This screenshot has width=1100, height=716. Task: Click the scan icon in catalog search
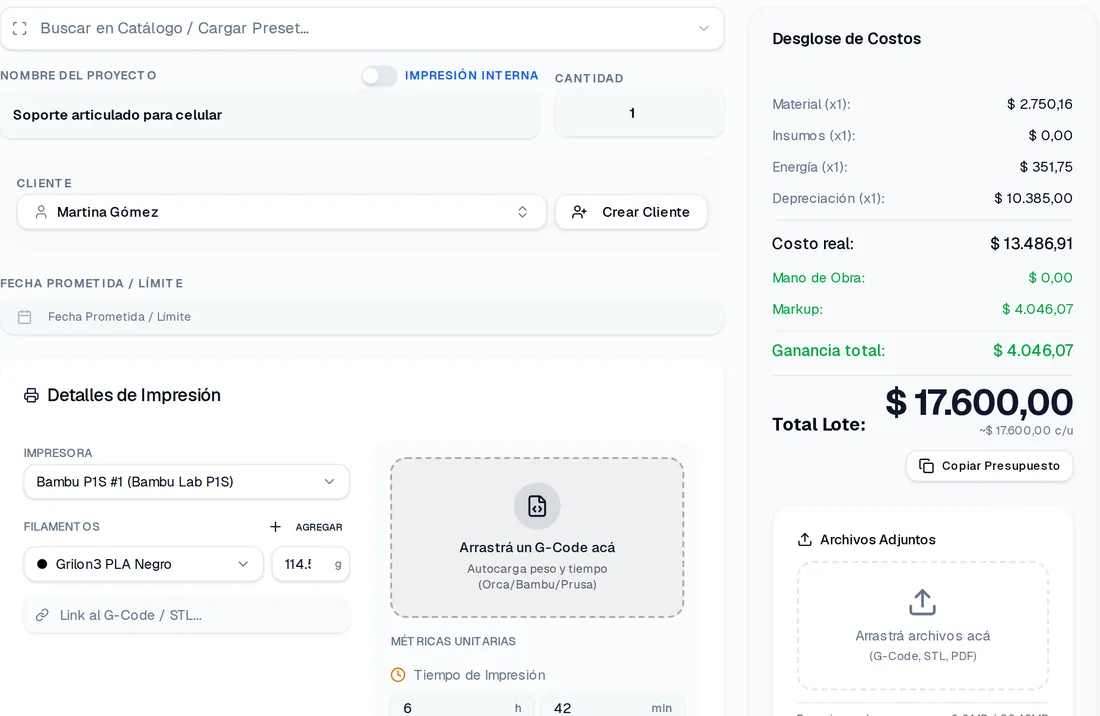pyautogui.click(x=20, y=29)
